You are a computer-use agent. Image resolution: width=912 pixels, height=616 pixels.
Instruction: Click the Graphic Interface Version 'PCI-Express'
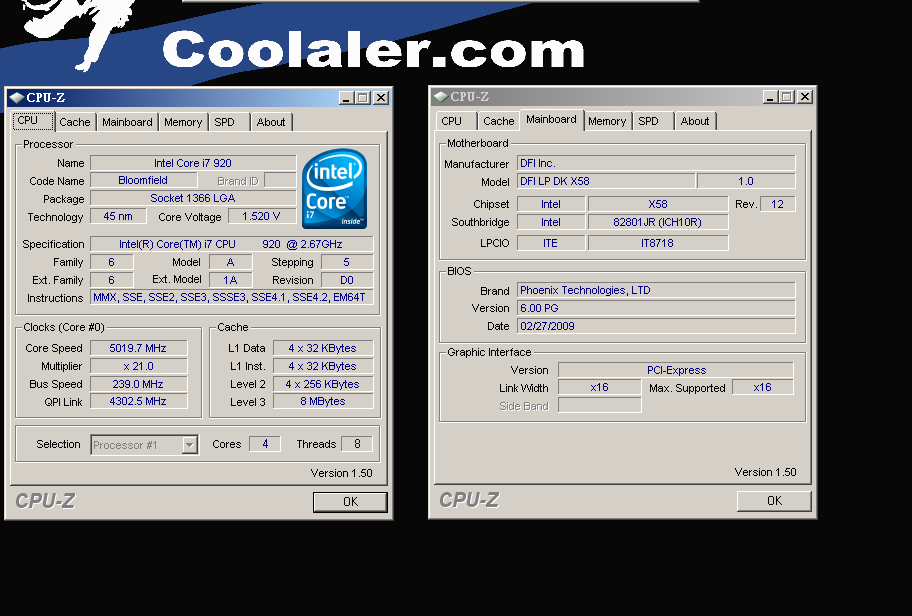click(x=676, y=371)
